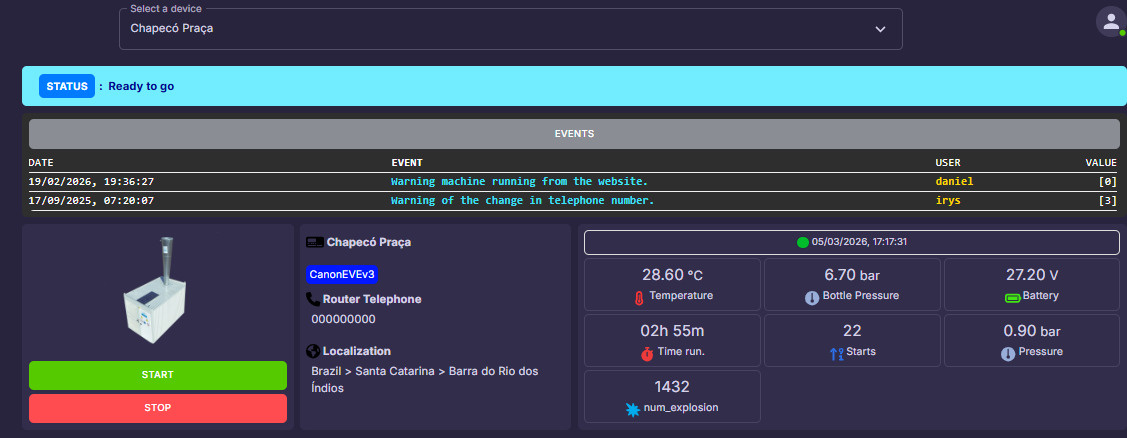Viewport: 1127px width, 438px height.
Task: Click the Pressure info icon
Action: pos(1008,353)
